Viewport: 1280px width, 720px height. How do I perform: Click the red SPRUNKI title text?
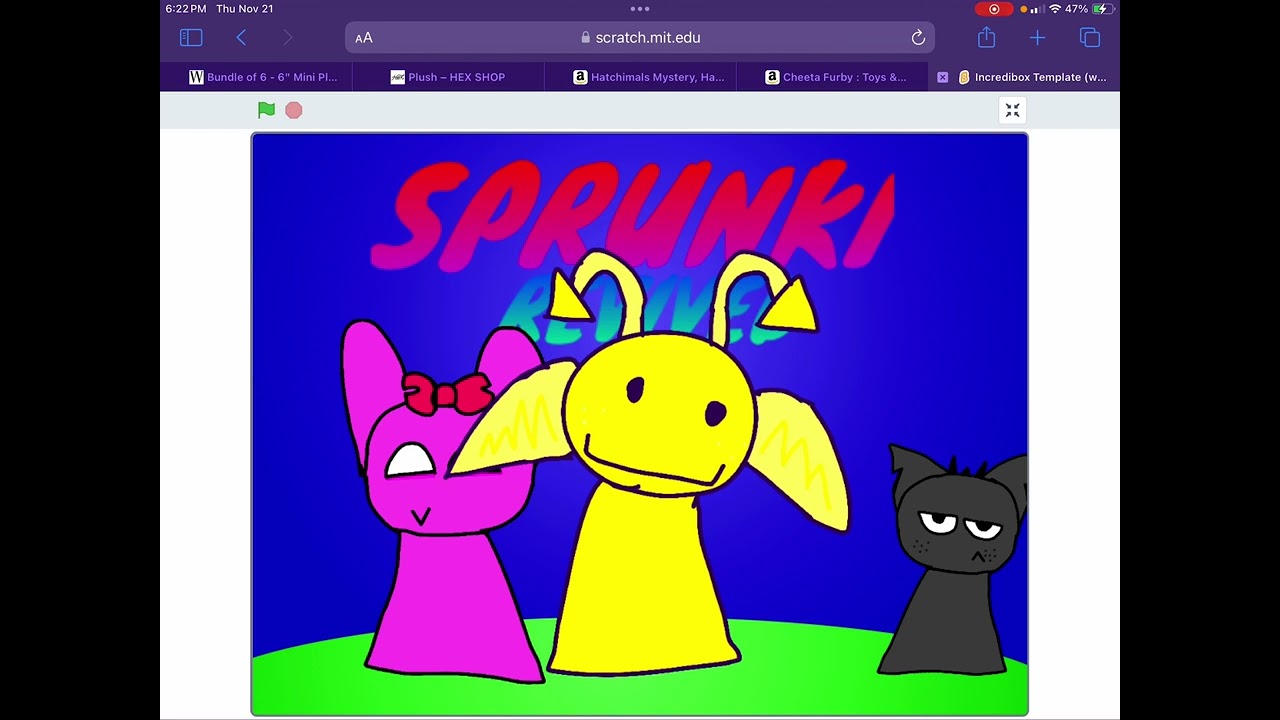[x=632, y=215]
